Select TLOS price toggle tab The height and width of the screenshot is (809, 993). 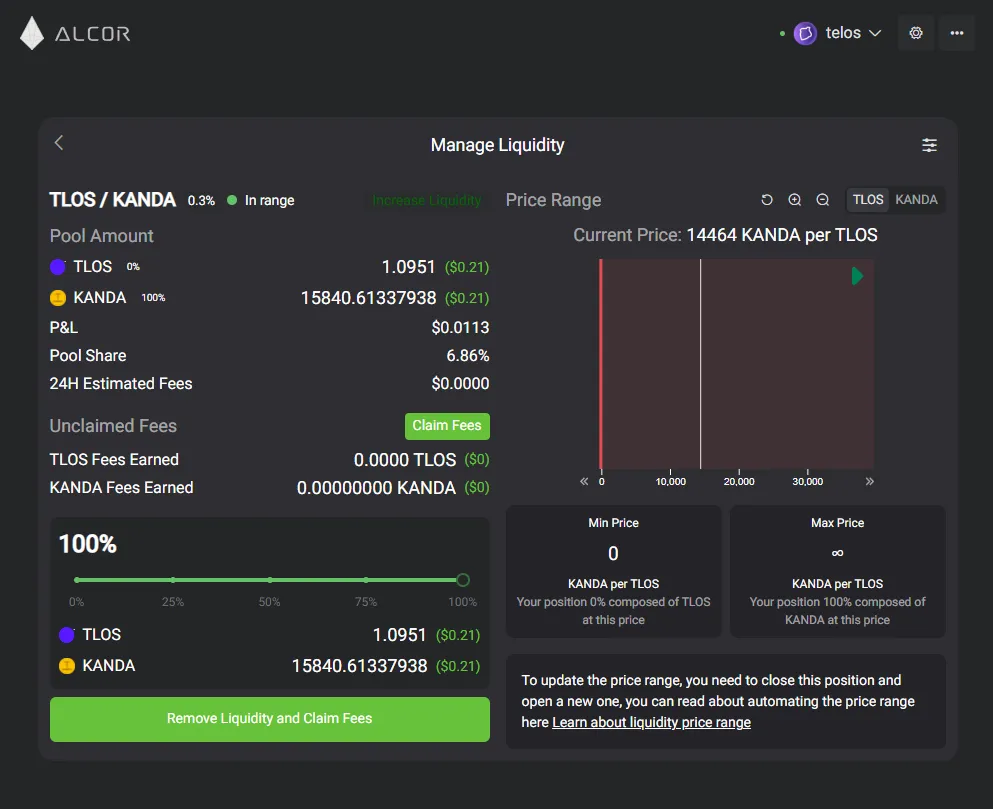868,200
